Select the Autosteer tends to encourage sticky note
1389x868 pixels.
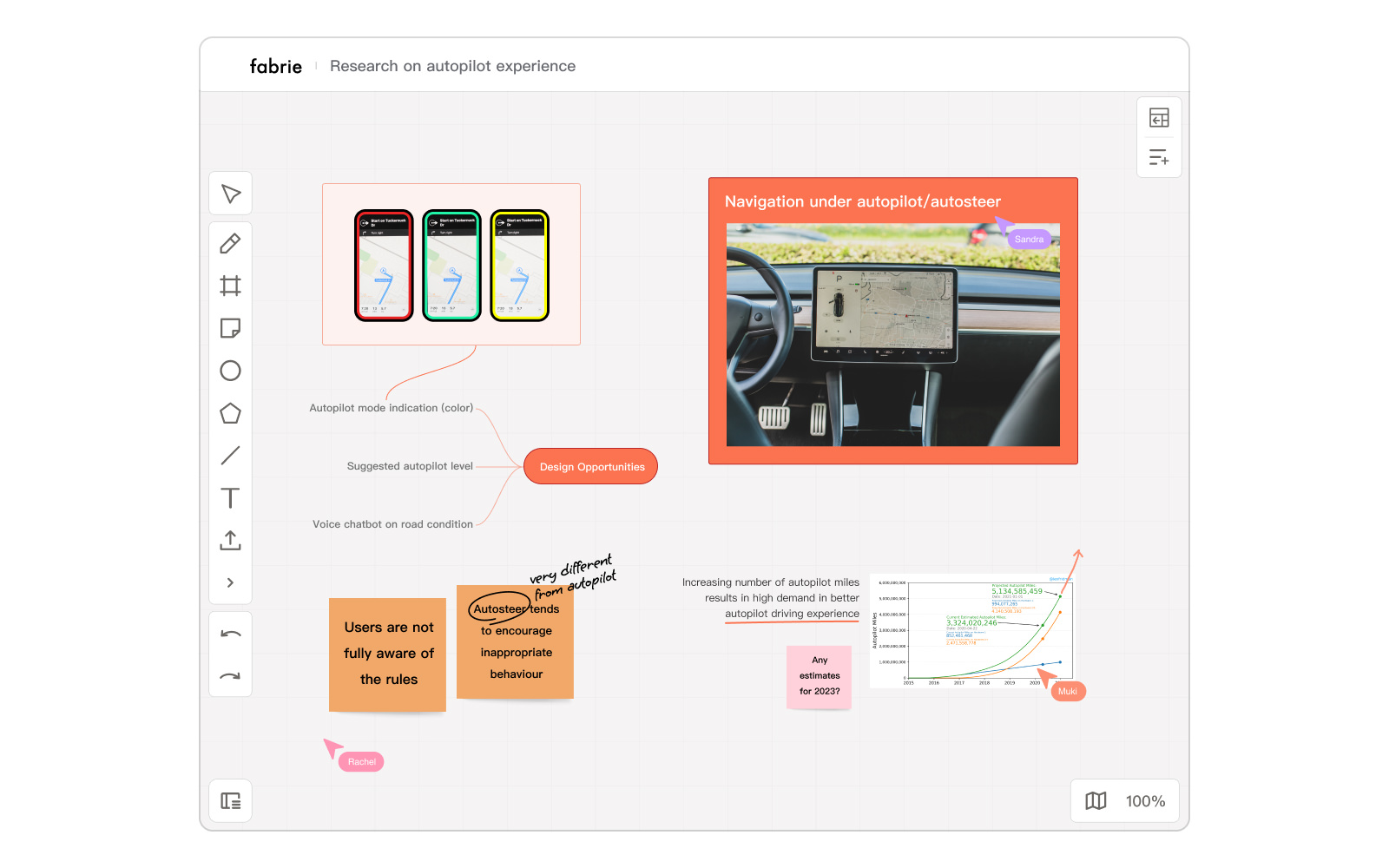tap(515, 641)
